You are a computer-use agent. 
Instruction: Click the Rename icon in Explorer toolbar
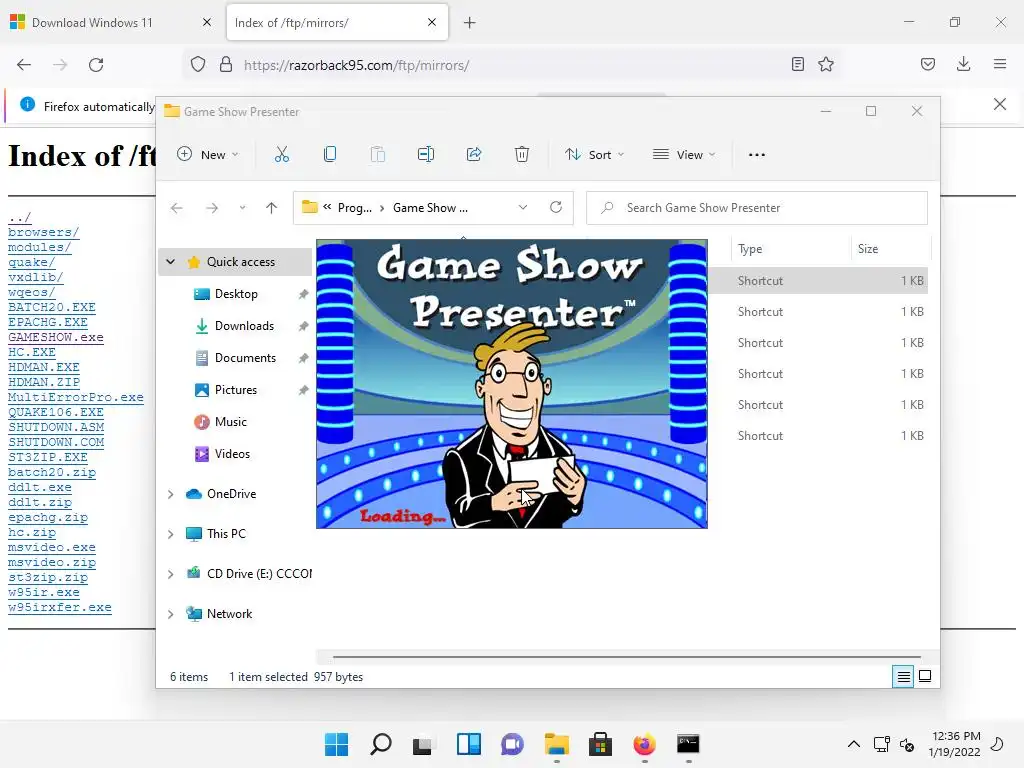tap(426, 155)
